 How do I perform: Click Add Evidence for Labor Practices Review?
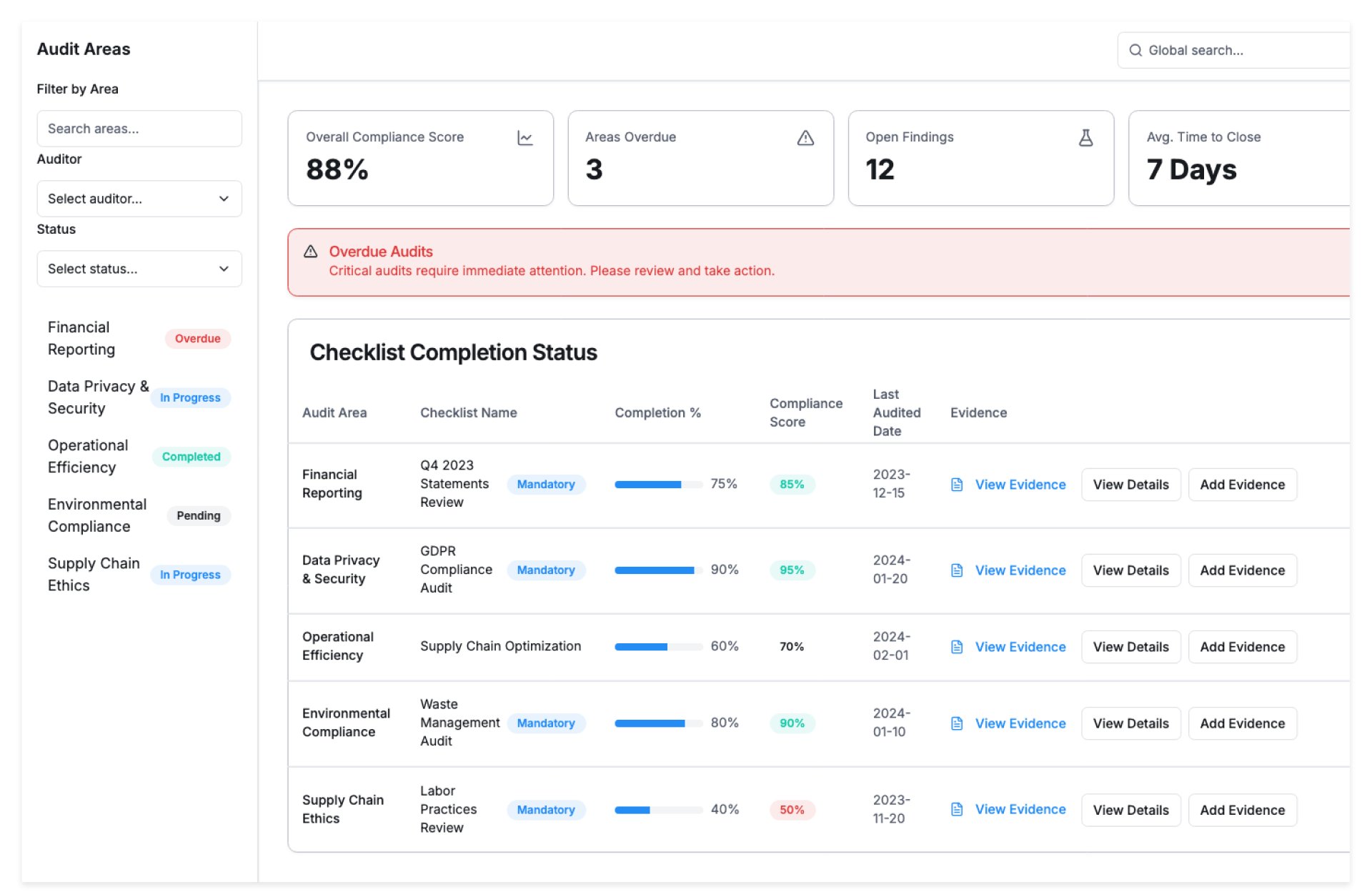[1242, 810]
